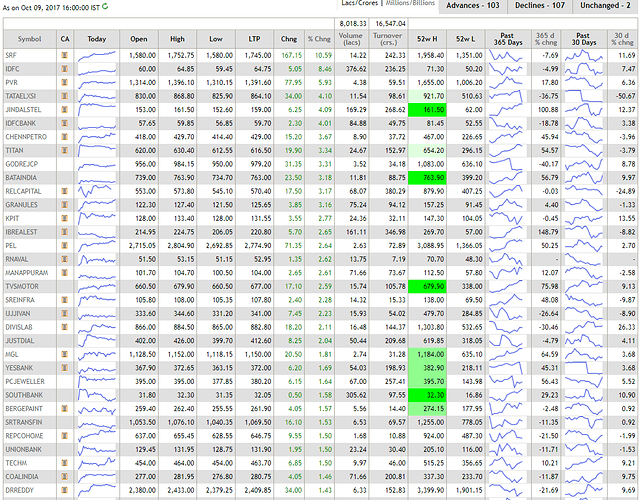View SRF today sparkline chart
The height and width of the screenshot is (500, 644).
[x=97, y=55]
